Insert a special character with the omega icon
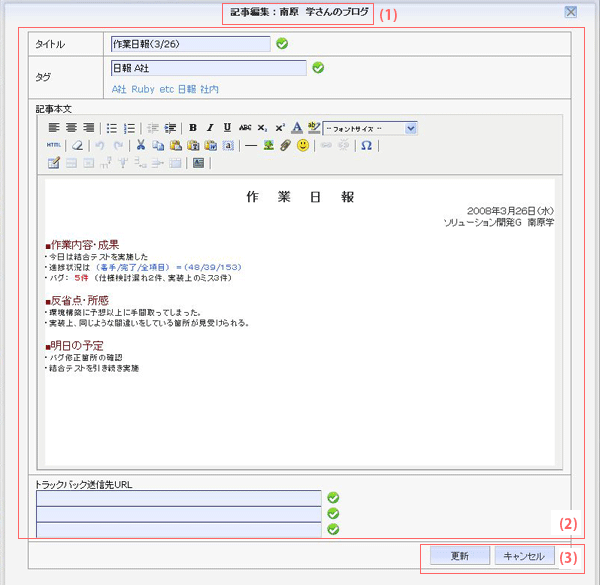Viewport: 600px width, 585px height. [x=367, y=145]
